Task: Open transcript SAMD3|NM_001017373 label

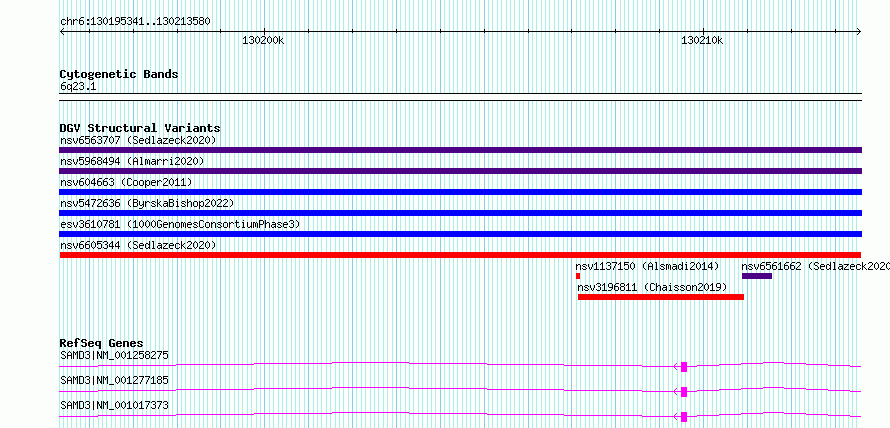Action: (x=114, y=405)
